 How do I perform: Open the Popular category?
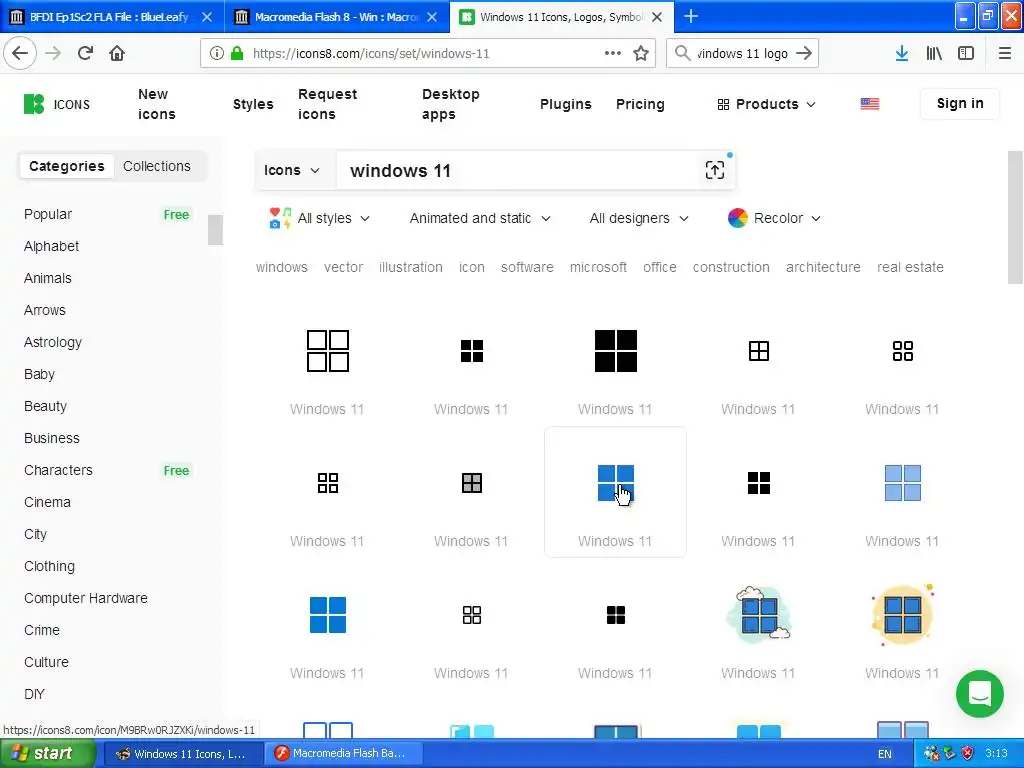[48, 214]
